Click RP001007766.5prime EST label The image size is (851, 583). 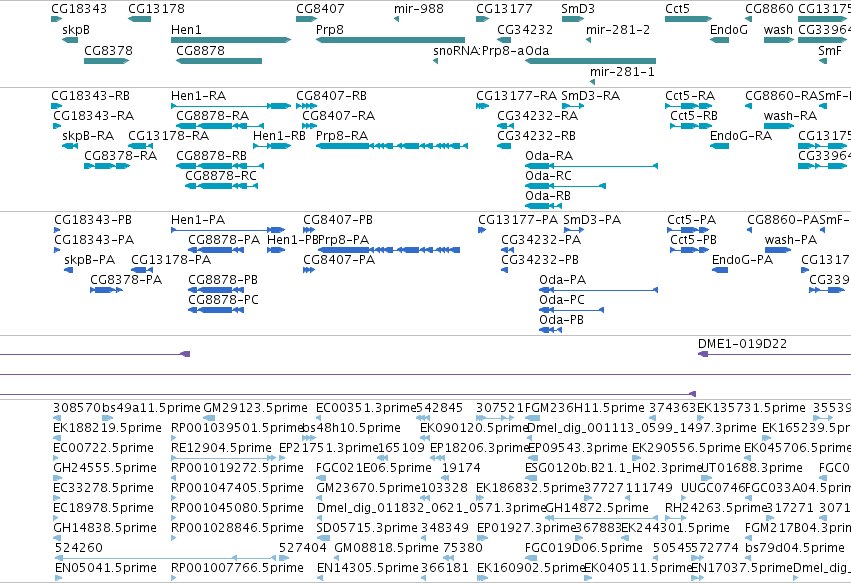coord(237,568)
